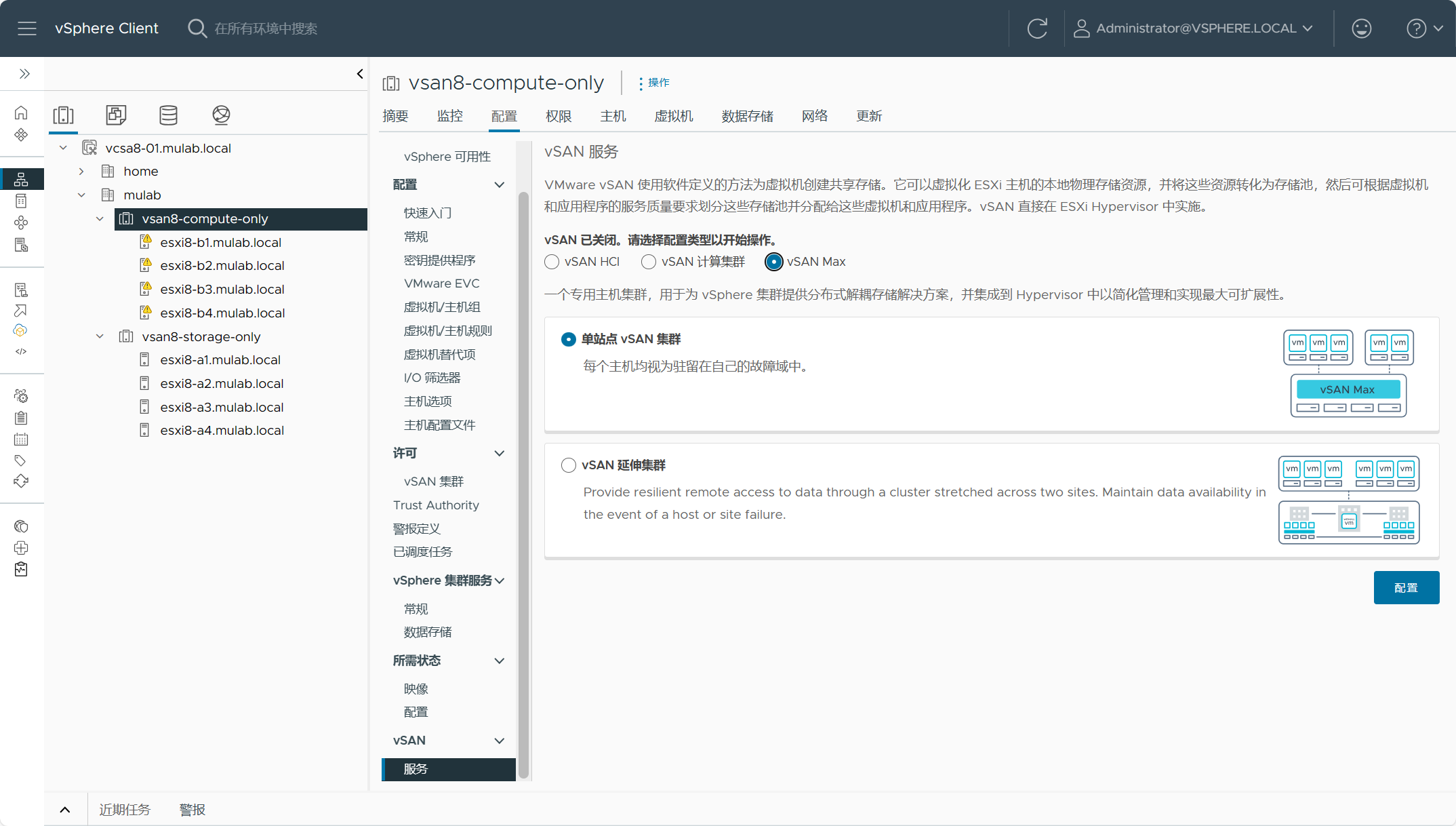1456x826 pixels.
Task: Open the 操作 actions menu
Action: pos(654,83)
